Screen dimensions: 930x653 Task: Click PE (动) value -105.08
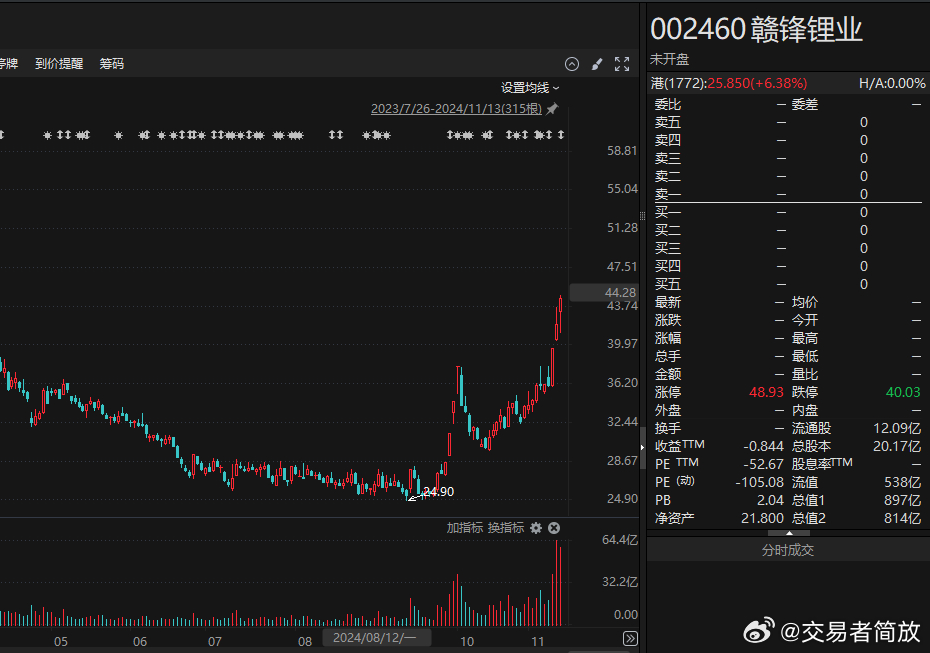coord(759,482)
